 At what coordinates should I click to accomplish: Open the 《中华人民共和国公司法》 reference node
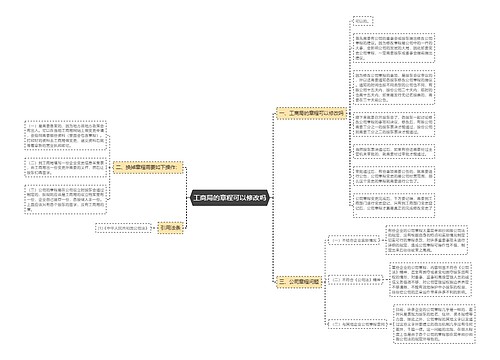(x=123, y=228)
